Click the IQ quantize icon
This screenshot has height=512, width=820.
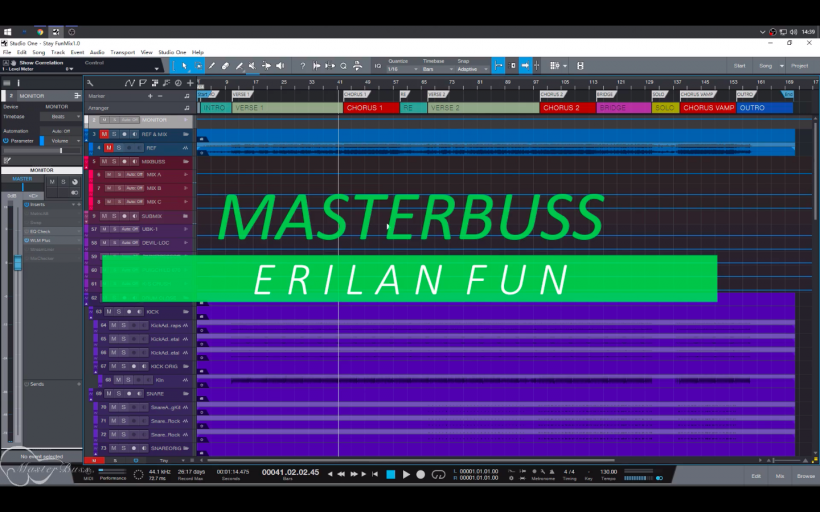(378, 66)
